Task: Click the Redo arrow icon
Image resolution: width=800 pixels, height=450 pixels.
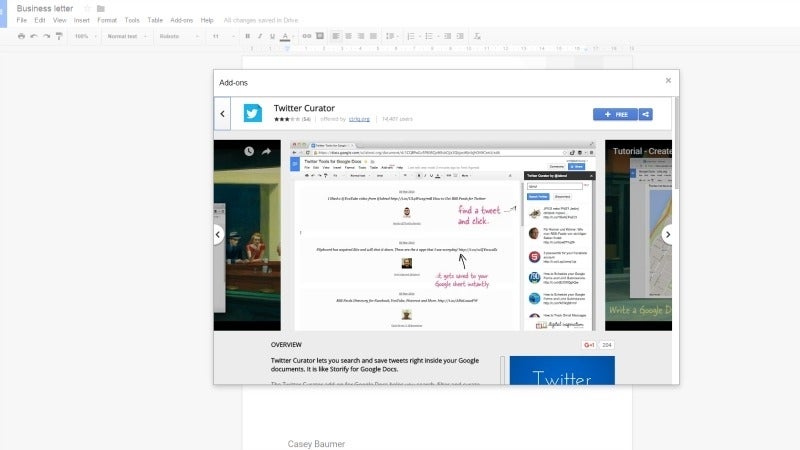Action: (x=46, y=36)
